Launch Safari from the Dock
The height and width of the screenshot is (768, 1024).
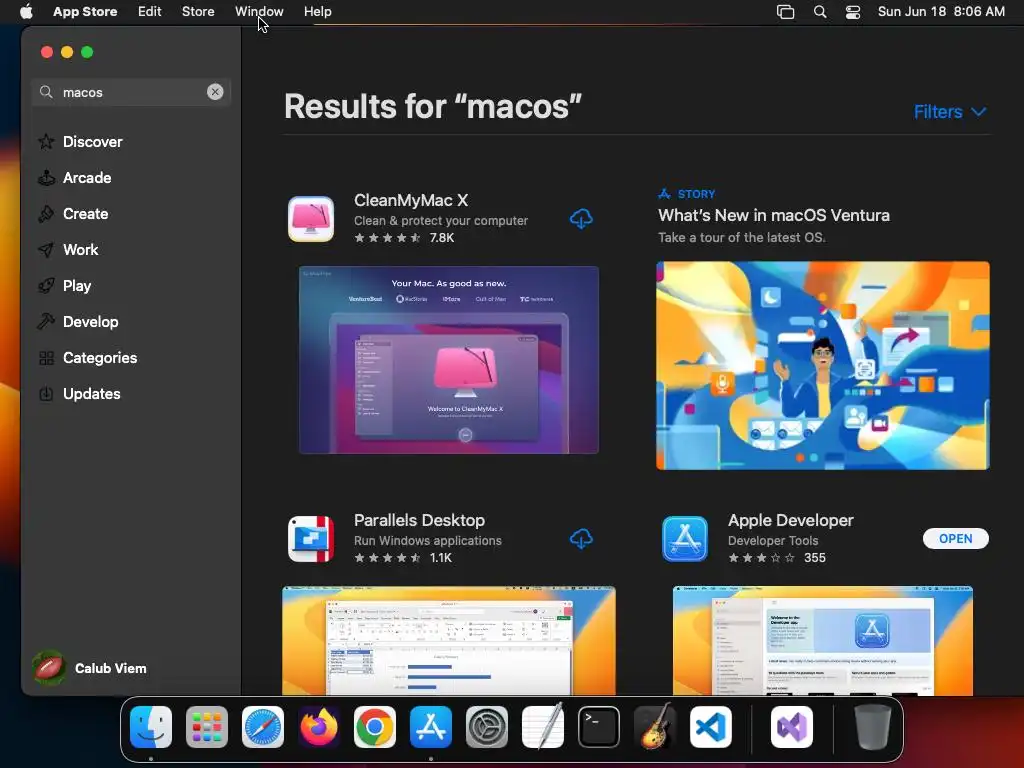[263, 727]
